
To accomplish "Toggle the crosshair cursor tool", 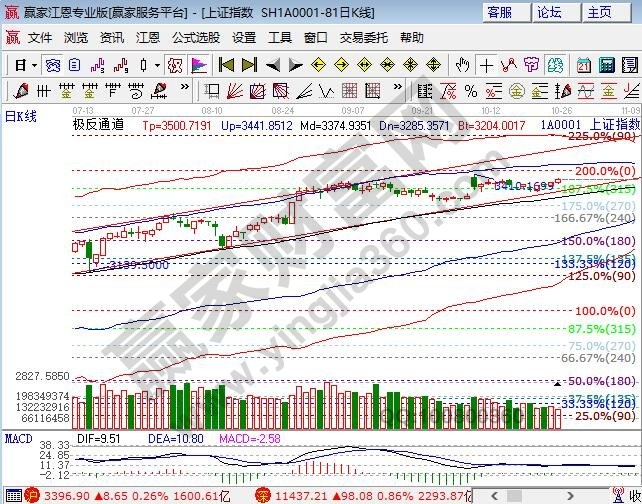I will (487, 65).
